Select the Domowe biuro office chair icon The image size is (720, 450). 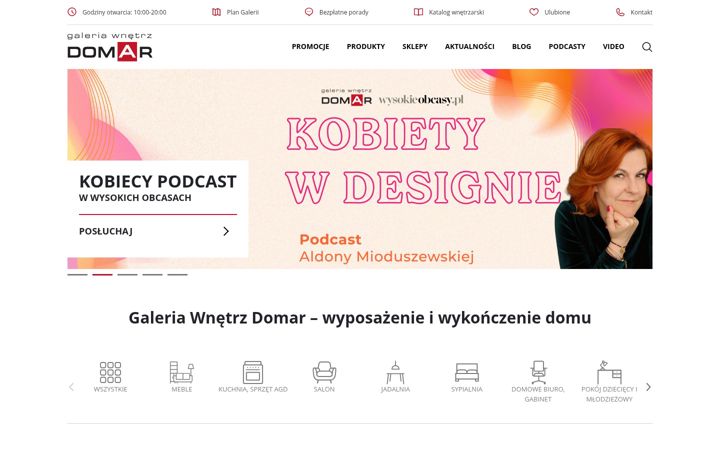(x=538, y=372)
